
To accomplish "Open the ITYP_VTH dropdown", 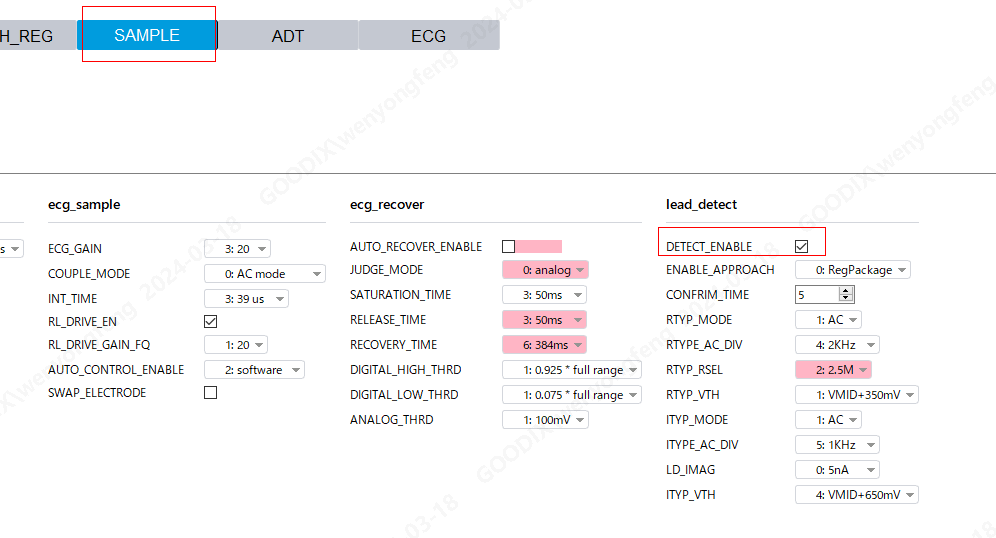I will click(x=856, y=495).
